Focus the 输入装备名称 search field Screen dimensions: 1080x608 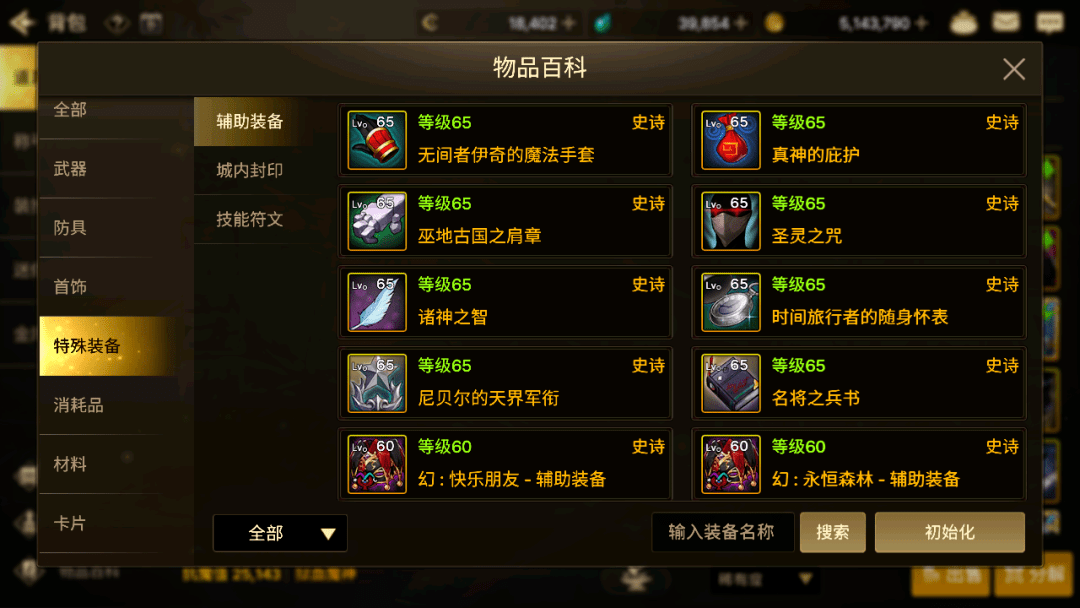[x=723, y=532]
